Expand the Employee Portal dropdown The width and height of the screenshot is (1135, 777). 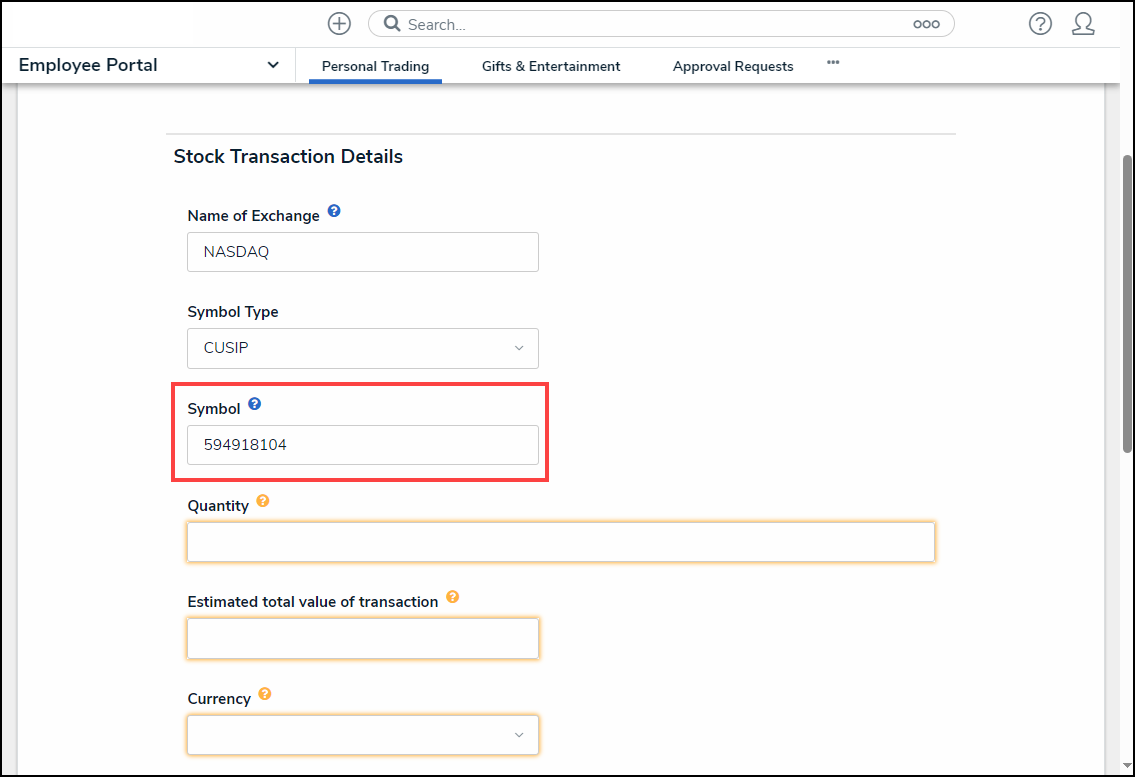point(273,65)
